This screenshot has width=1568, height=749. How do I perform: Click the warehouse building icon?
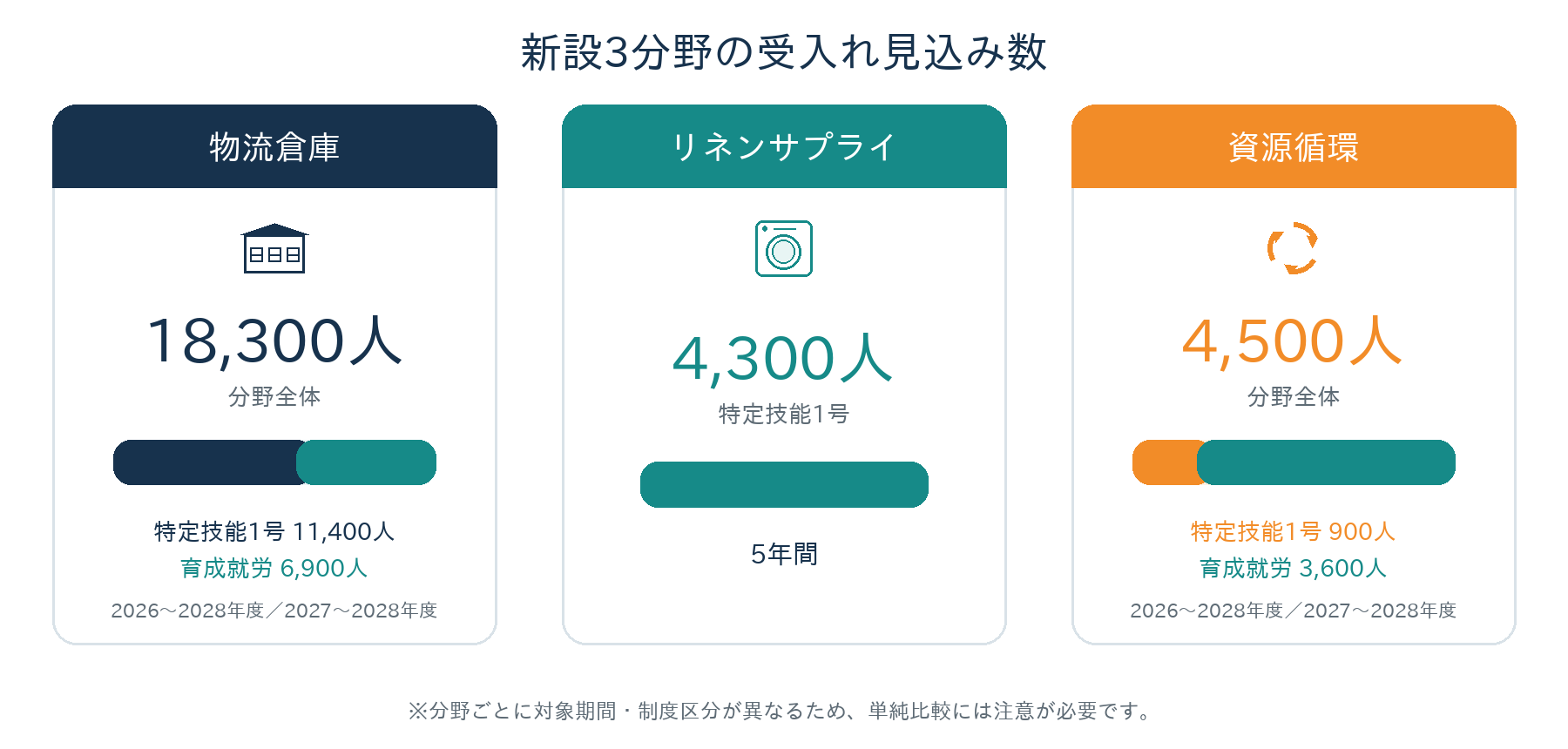coord(274,248)
